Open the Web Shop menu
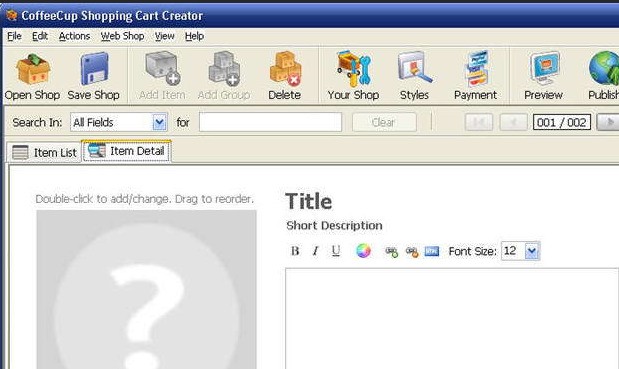The image size is (619, 369). pyautogui.click(x=122, y=36)
